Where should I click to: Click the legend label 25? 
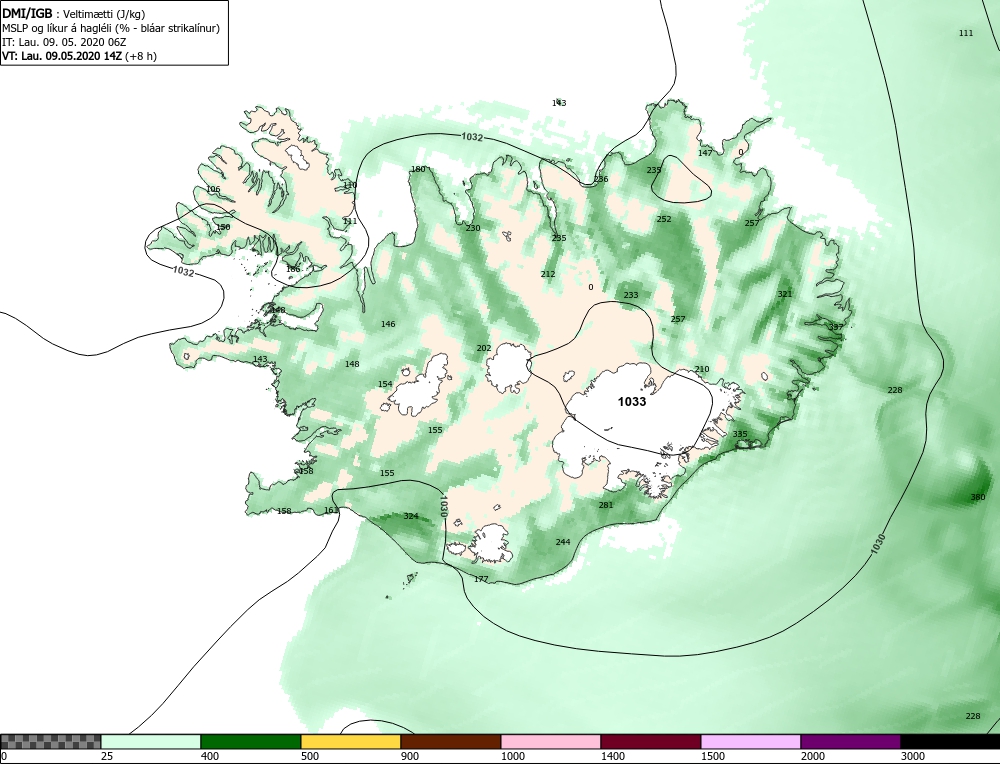107,756
